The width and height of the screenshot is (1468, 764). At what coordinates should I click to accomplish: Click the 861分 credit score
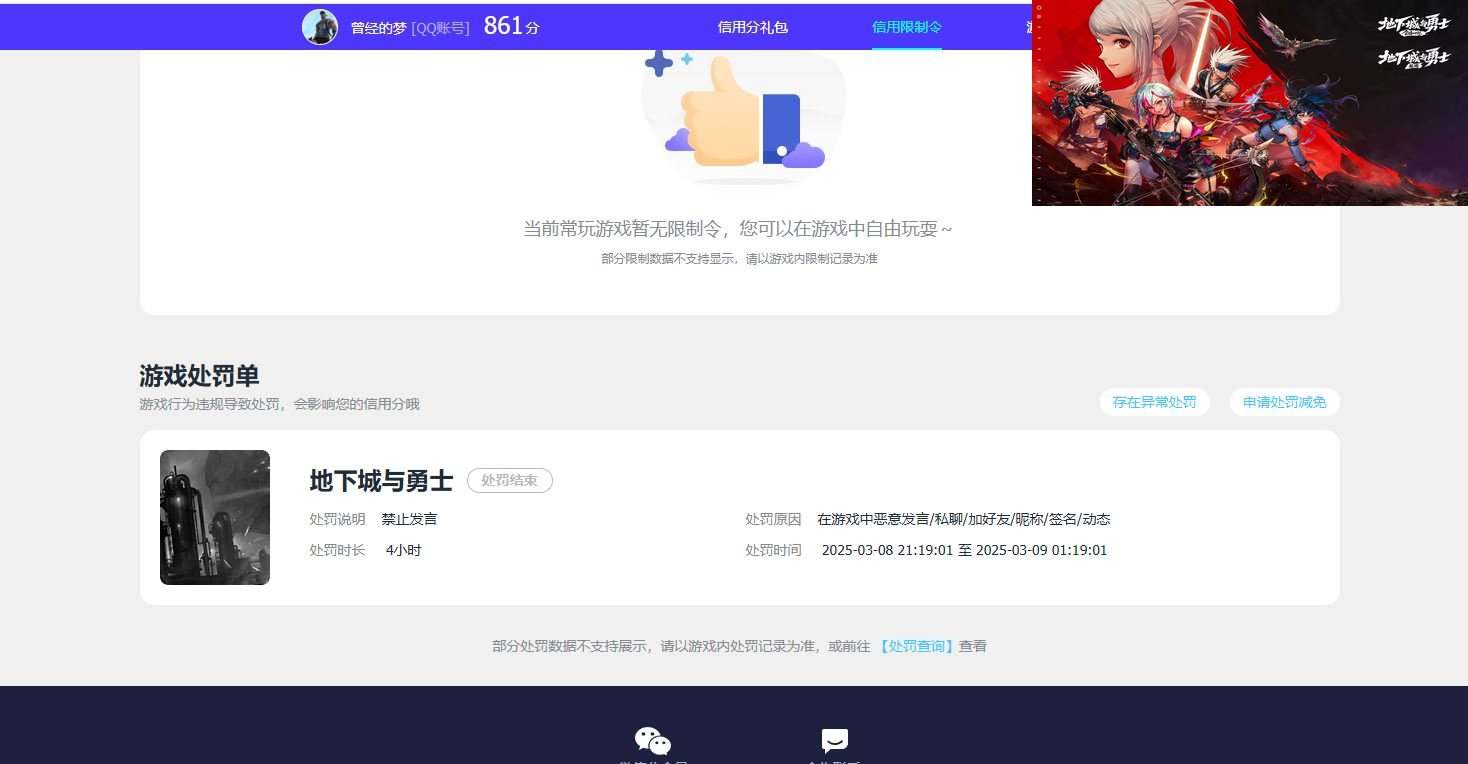[511, 26]
